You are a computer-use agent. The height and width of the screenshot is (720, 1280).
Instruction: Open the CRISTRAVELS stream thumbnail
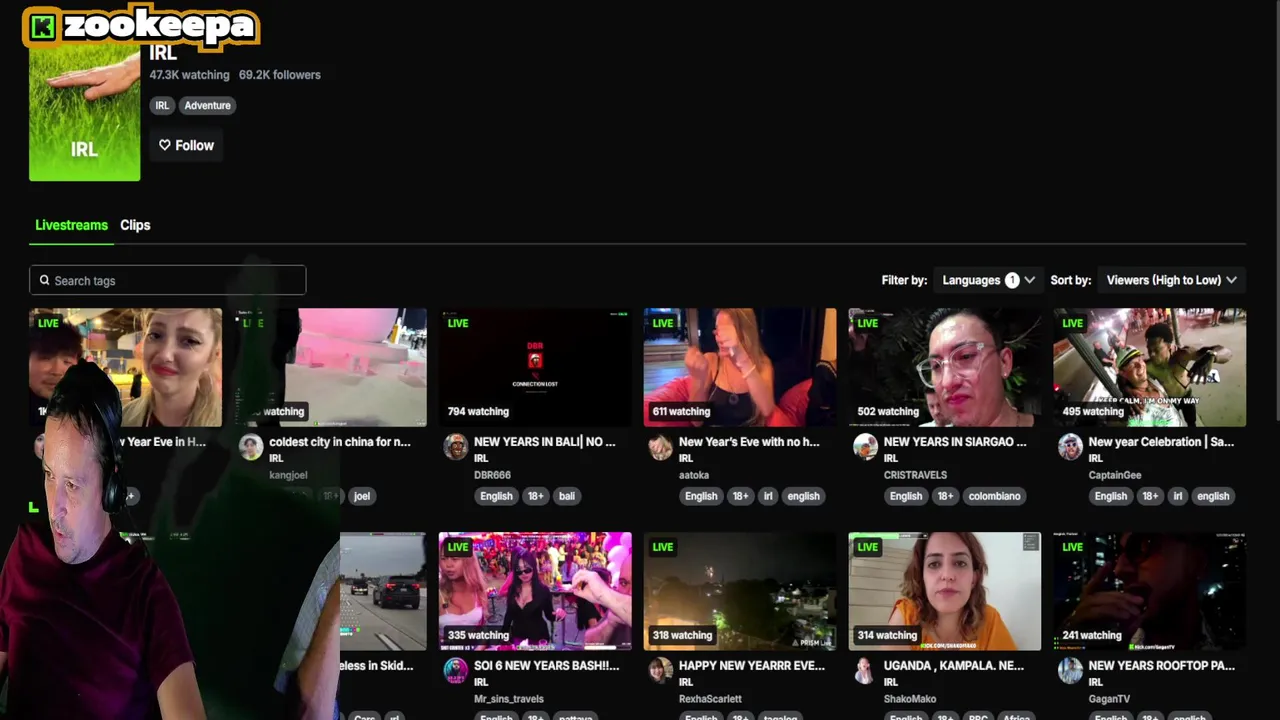tap(945, 367)
